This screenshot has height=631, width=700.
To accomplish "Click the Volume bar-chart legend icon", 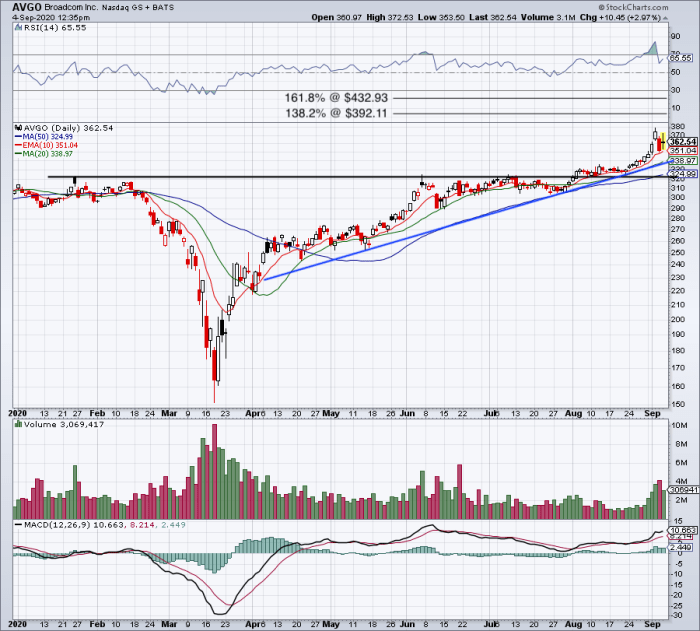I will coord(18,424).
